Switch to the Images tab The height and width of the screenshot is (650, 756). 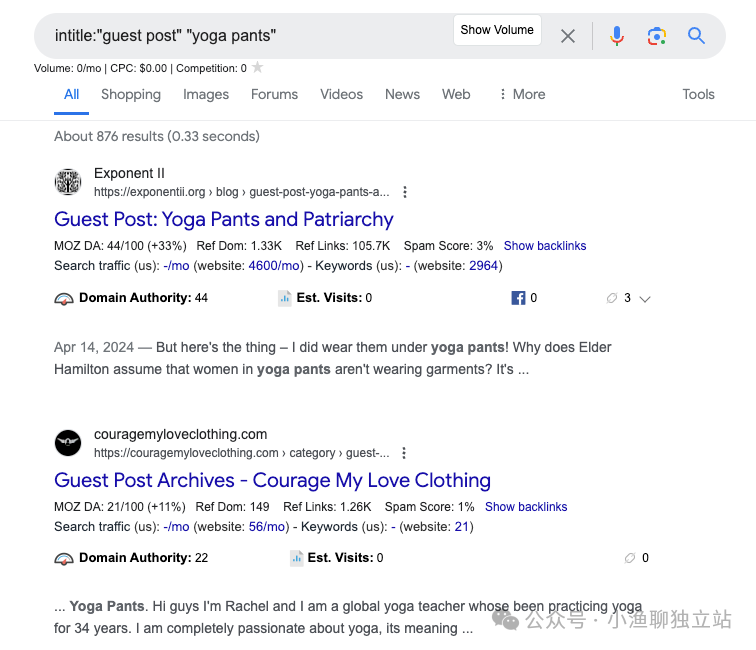[x=206, y=94]
